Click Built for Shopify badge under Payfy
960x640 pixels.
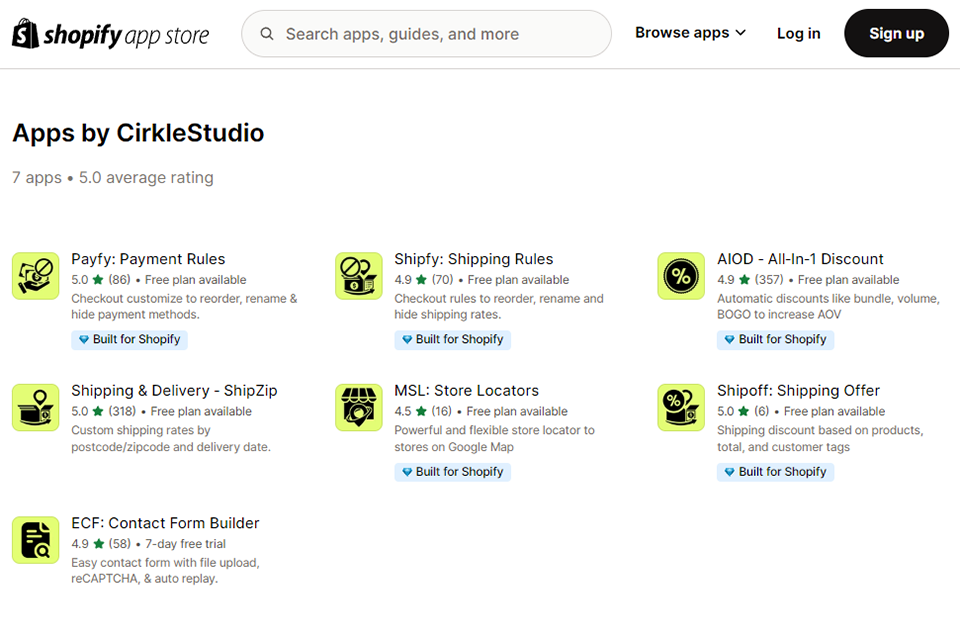pos(129,339)
